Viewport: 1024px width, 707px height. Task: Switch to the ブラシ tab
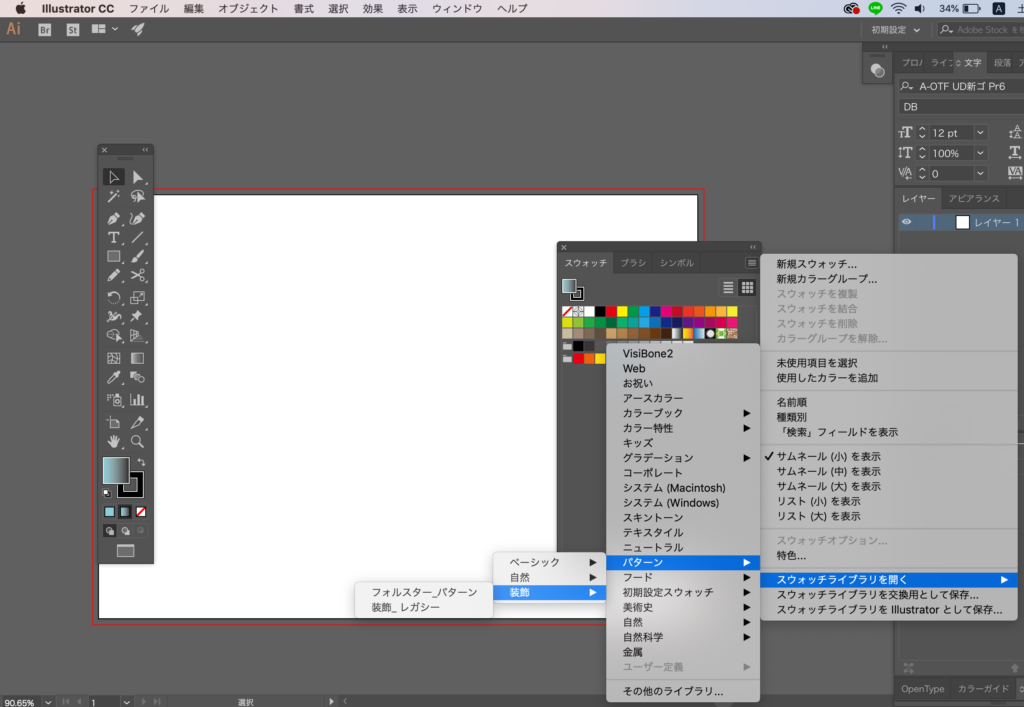633,263
